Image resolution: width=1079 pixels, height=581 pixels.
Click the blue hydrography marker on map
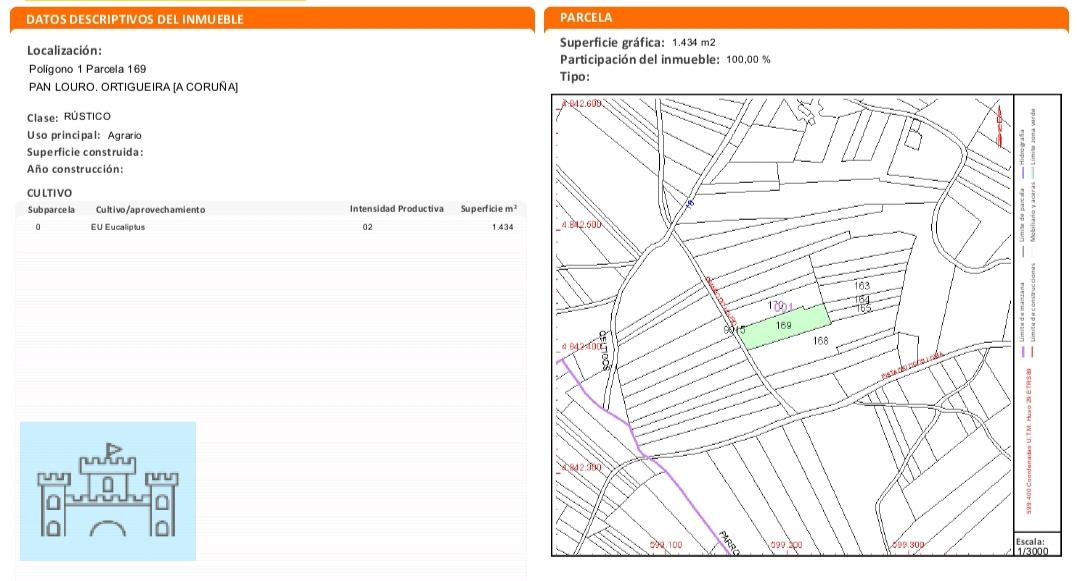[689, 202]
